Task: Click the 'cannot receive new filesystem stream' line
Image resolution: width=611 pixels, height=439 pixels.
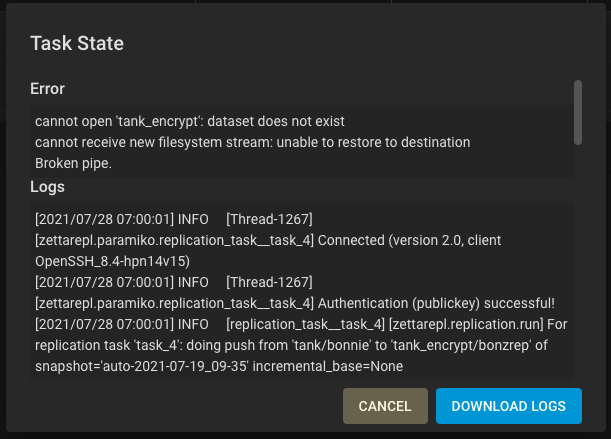Action: pyautogui.click(x=252, y=142)
